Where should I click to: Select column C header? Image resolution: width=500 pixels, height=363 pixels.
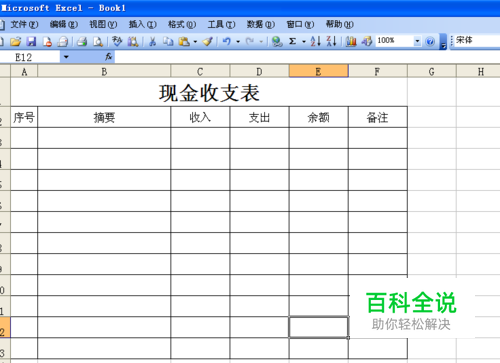(x=200, y=71)
